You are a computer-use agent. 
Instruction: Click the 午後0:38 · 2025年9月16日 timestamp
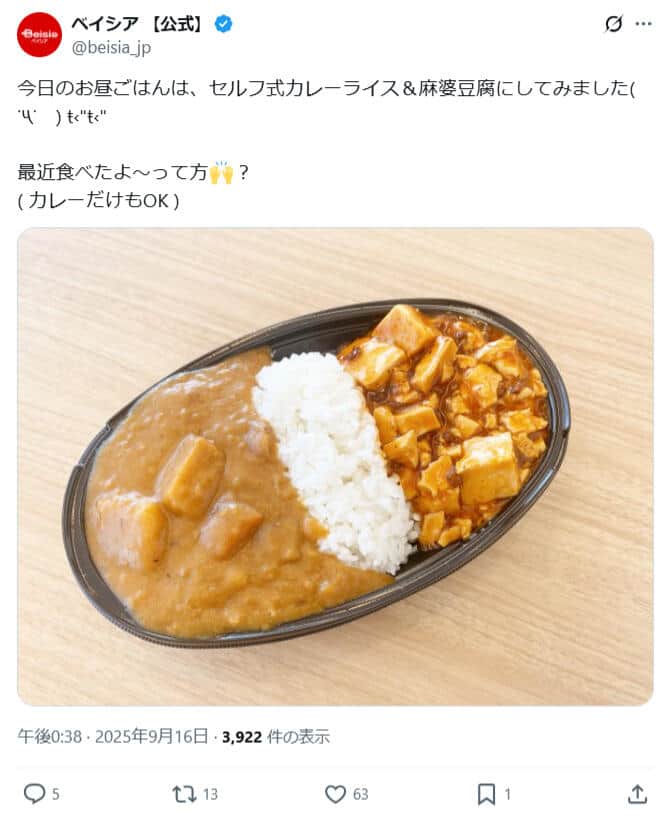pyautogui.click(x=113, y=736)
